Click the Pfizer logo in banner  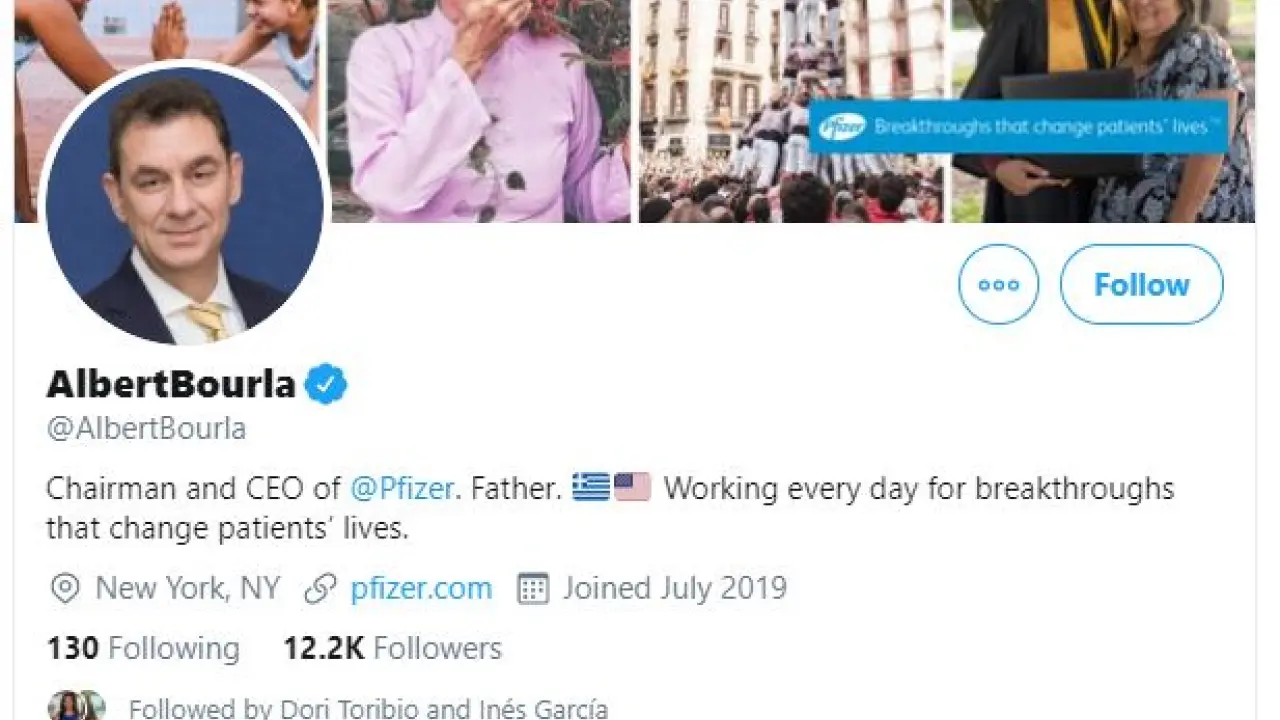(x=841, y=127)
